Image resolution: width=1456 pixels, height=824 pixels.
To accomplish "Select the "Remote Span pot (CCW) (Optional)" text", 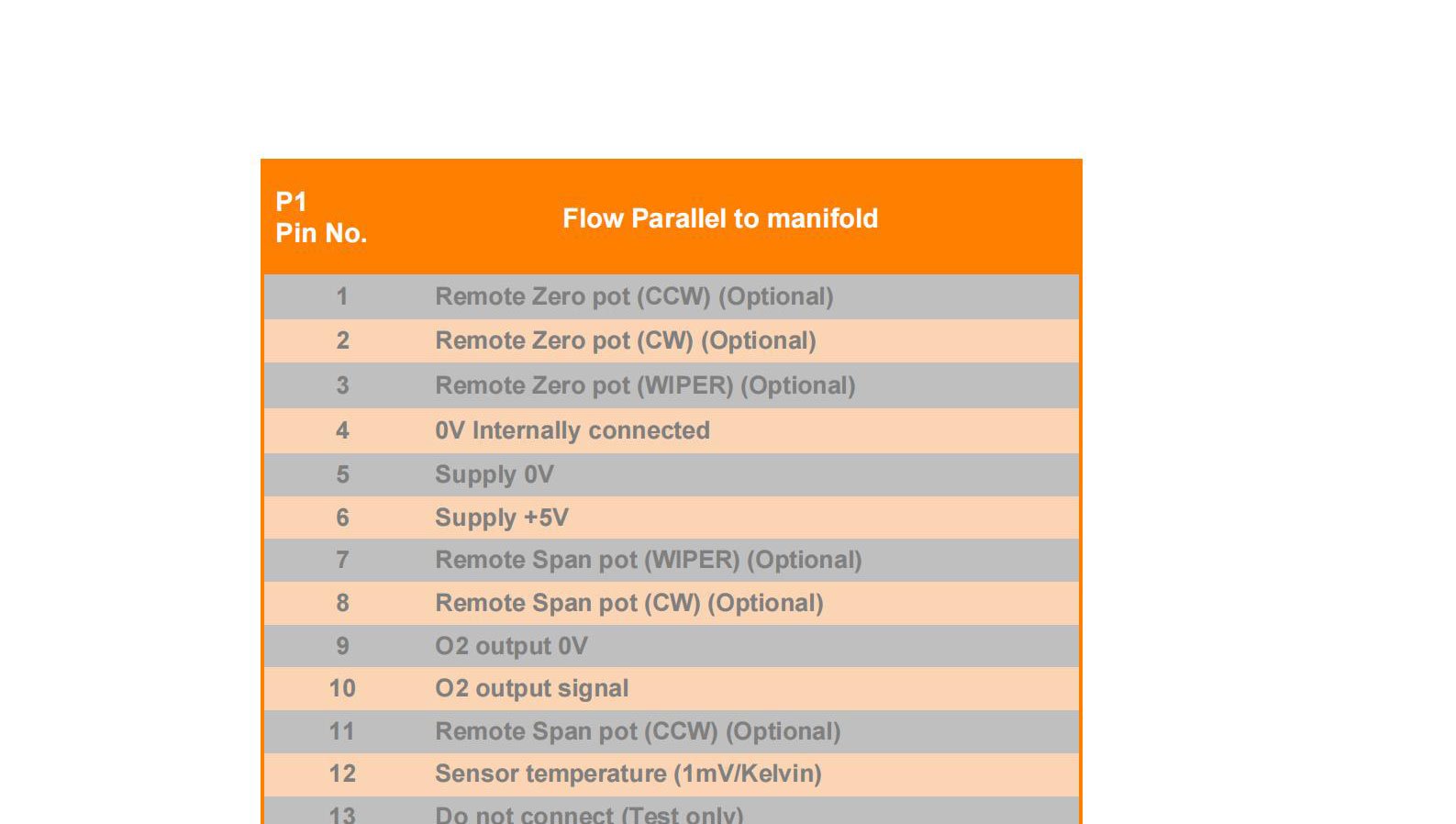I will click(x=638, y=731).
